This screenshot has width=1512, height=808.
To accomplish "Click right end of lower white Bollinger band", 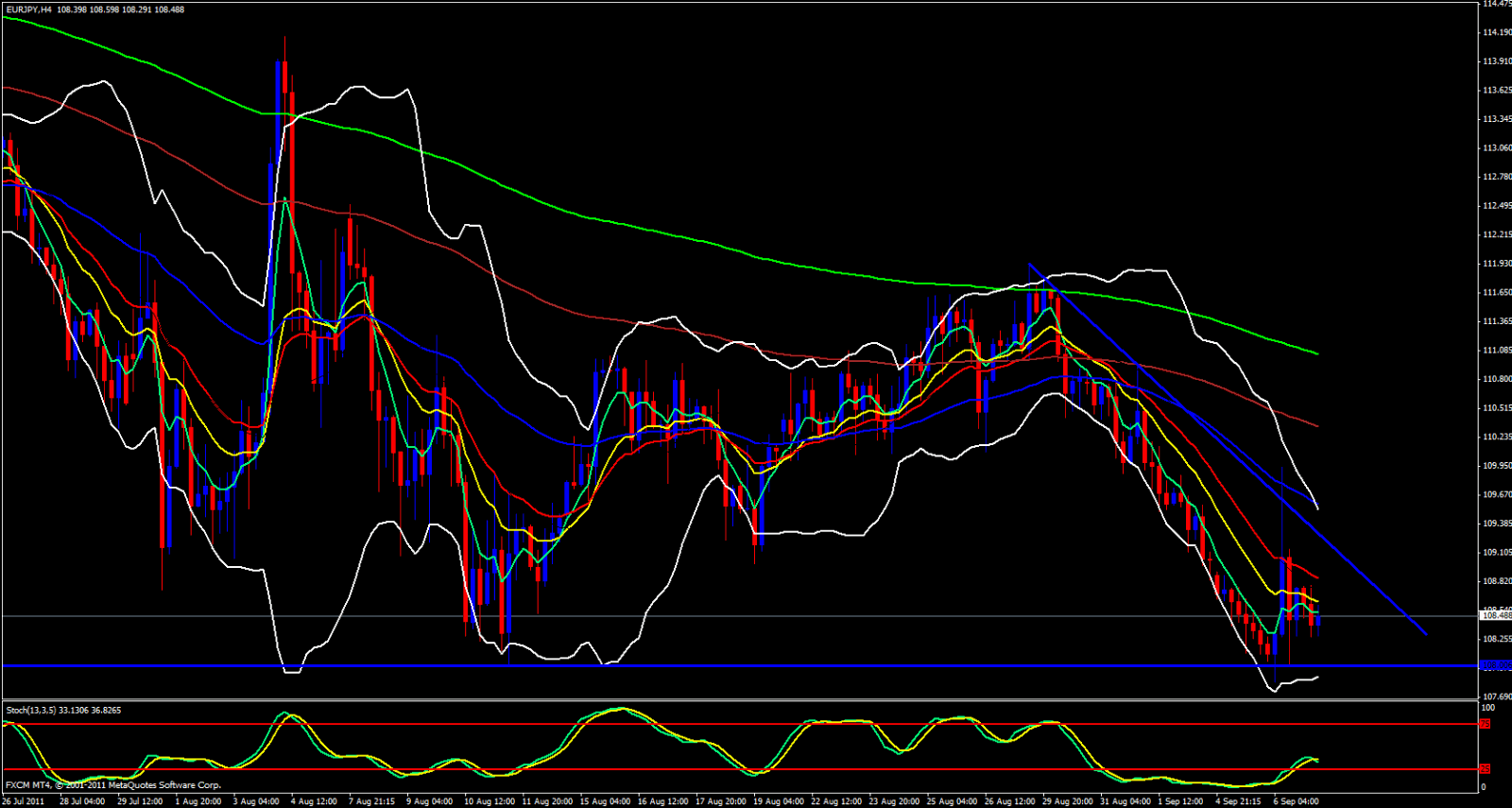I will [1316, 677].
